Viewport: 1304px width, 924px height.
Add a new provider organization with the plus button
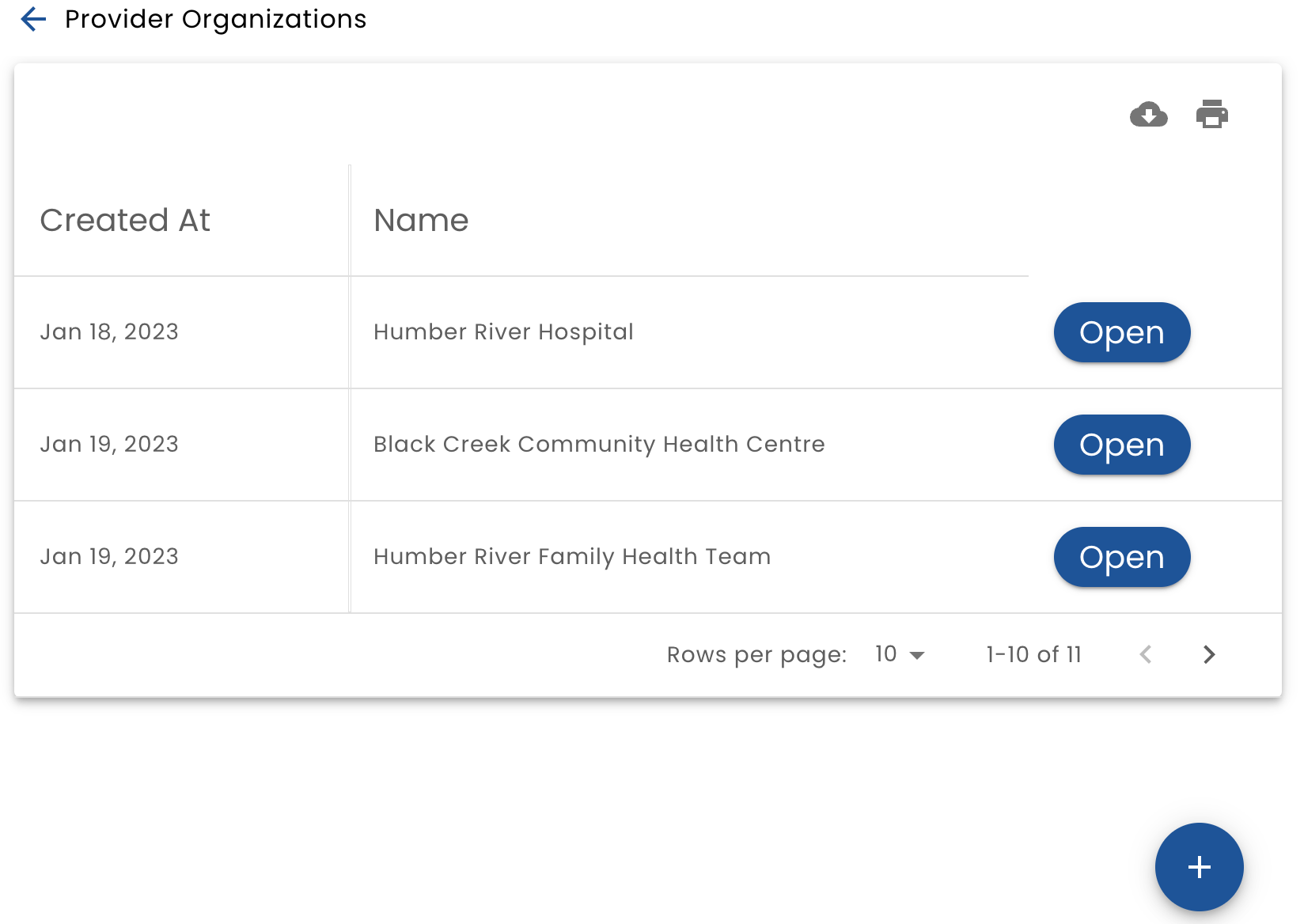point(1199,867)
